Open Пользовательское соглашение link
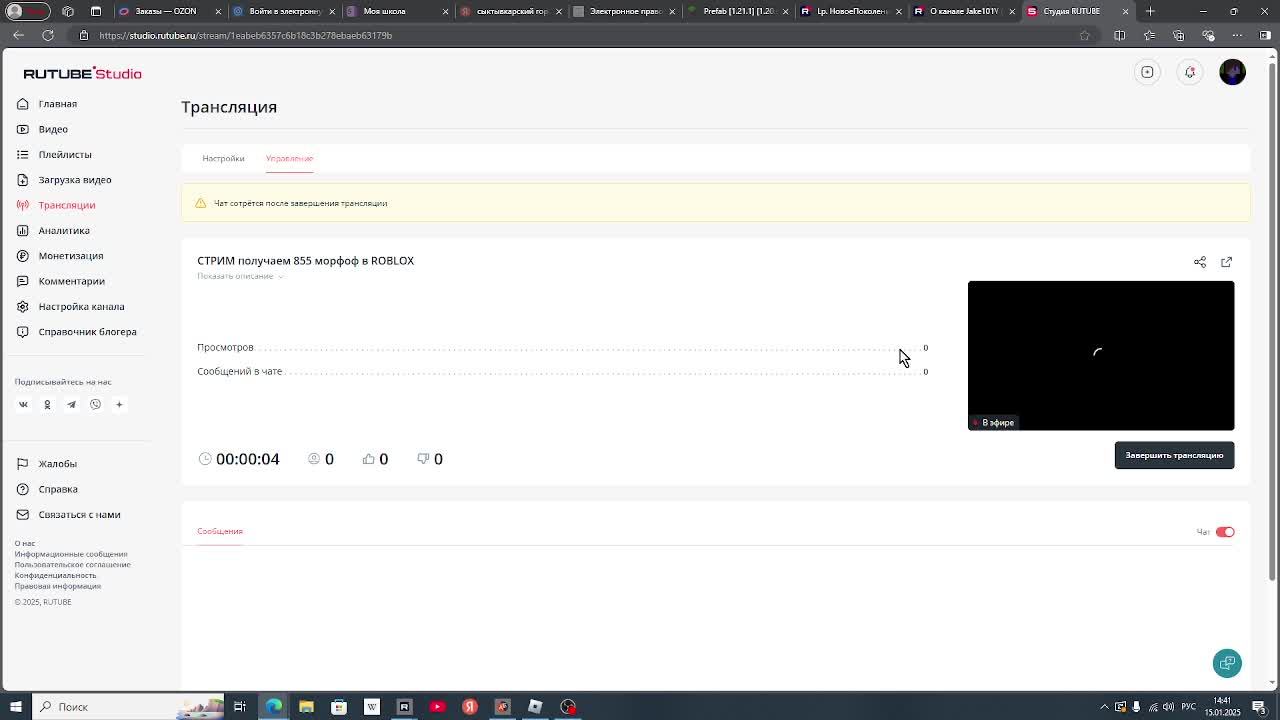The height and width of the screenshot is (720, 1280). 72,565
